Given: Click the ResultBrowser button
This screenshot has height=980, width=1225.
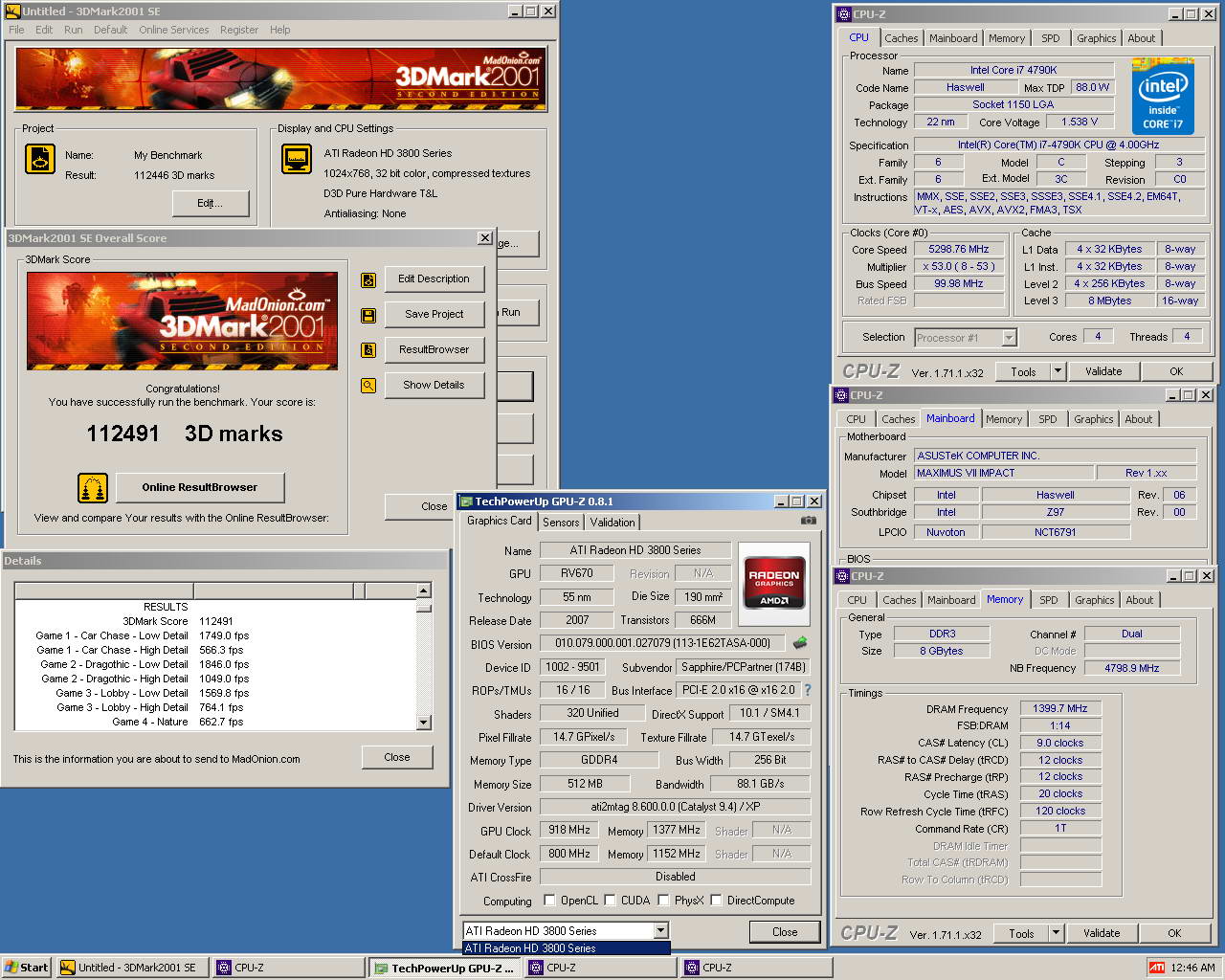Looking at the screenshot, I should click(434, 349).
